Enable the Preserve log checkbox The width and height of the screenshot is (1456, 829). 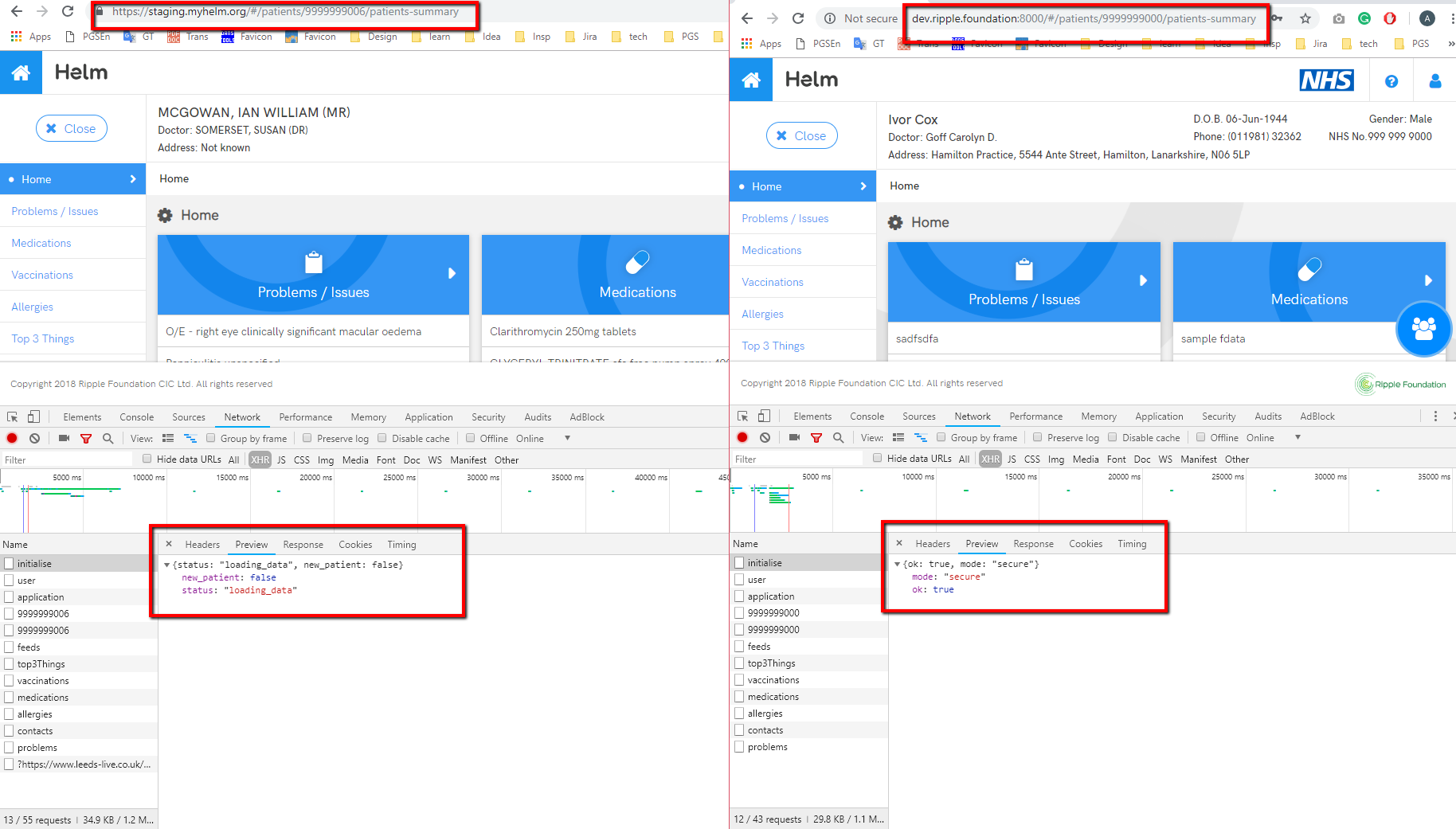pos(307,438)
